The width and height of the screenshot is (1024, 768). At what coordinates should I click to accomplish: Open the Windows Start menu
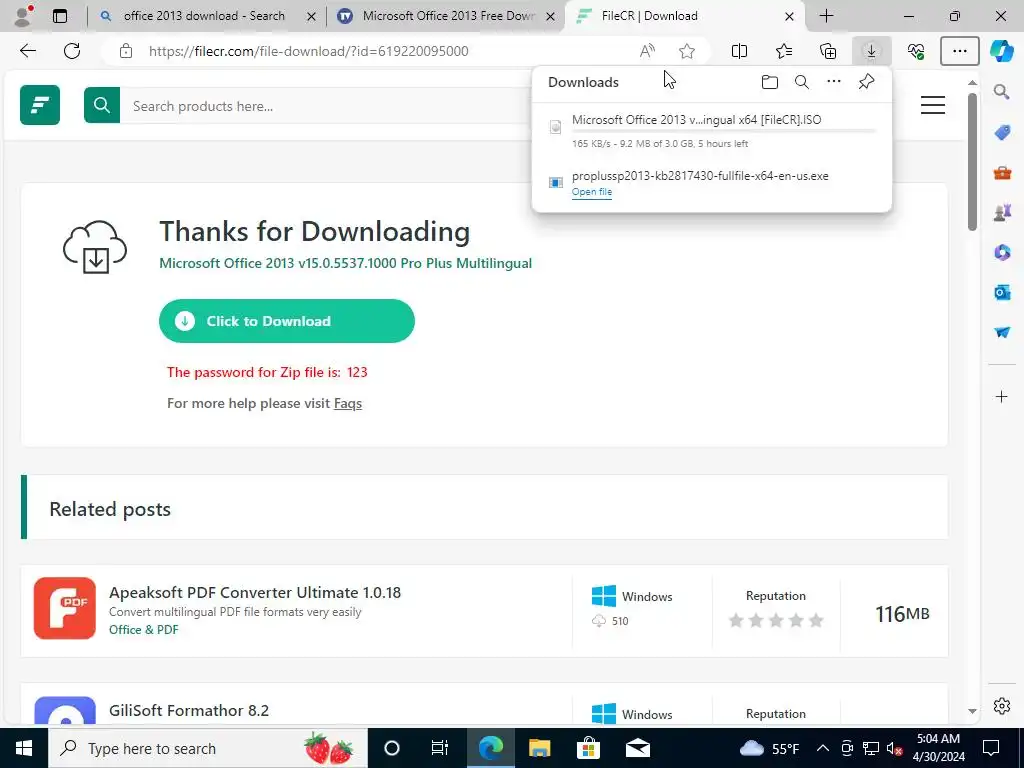24,748
